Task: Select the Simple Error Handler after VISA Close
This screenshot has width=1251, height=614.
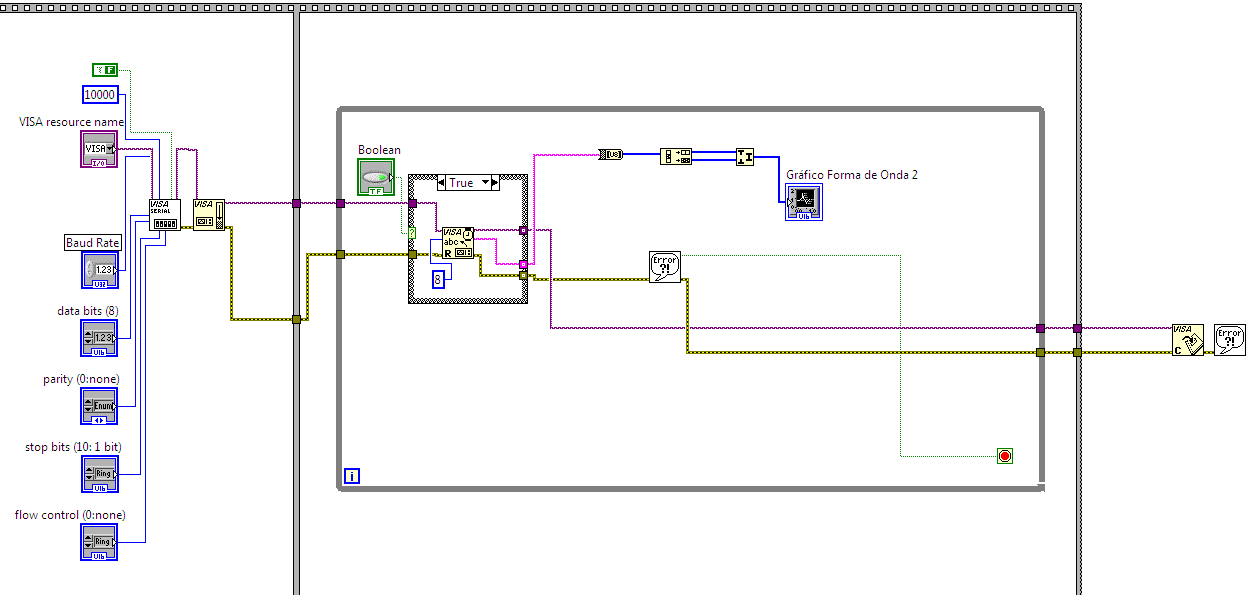Action: (1230, 339)
